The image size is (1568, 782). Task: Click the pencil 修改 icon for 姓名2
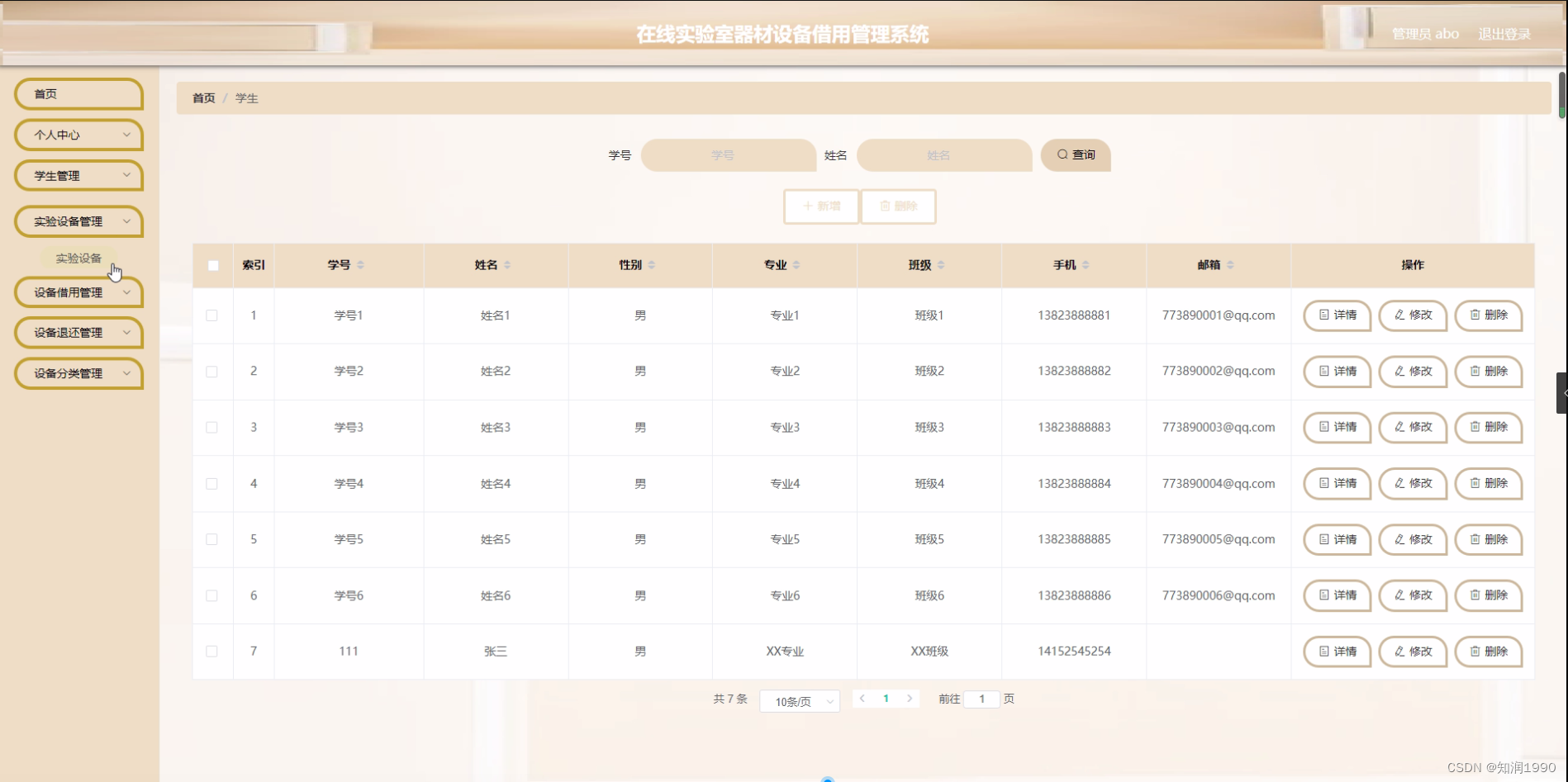coord(1399,371)
